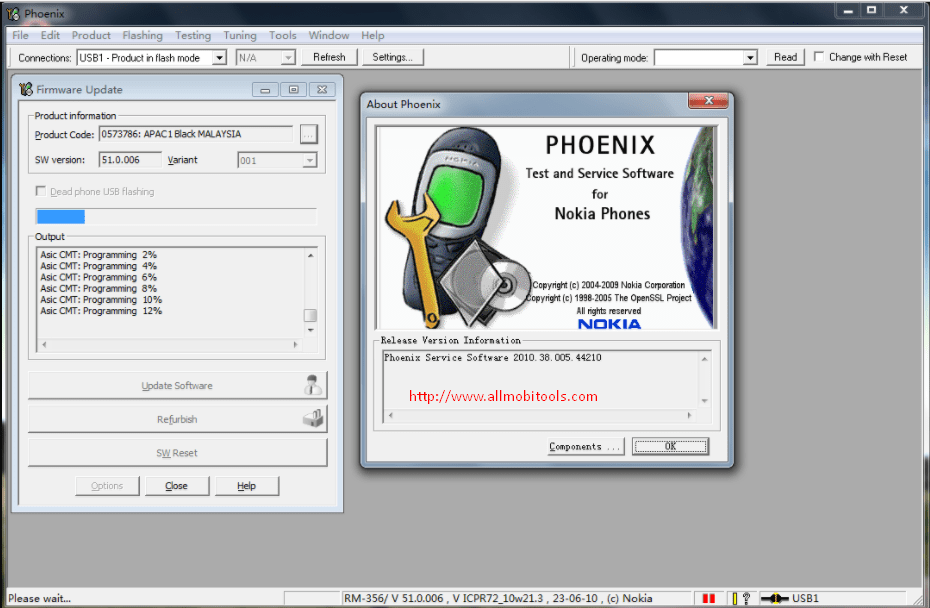Expand the Operating mode dropdown

click(750, 58)
